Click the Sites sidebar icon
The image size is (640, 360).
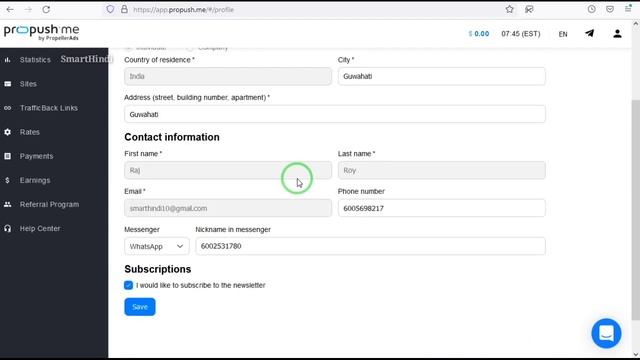(7, 84)
